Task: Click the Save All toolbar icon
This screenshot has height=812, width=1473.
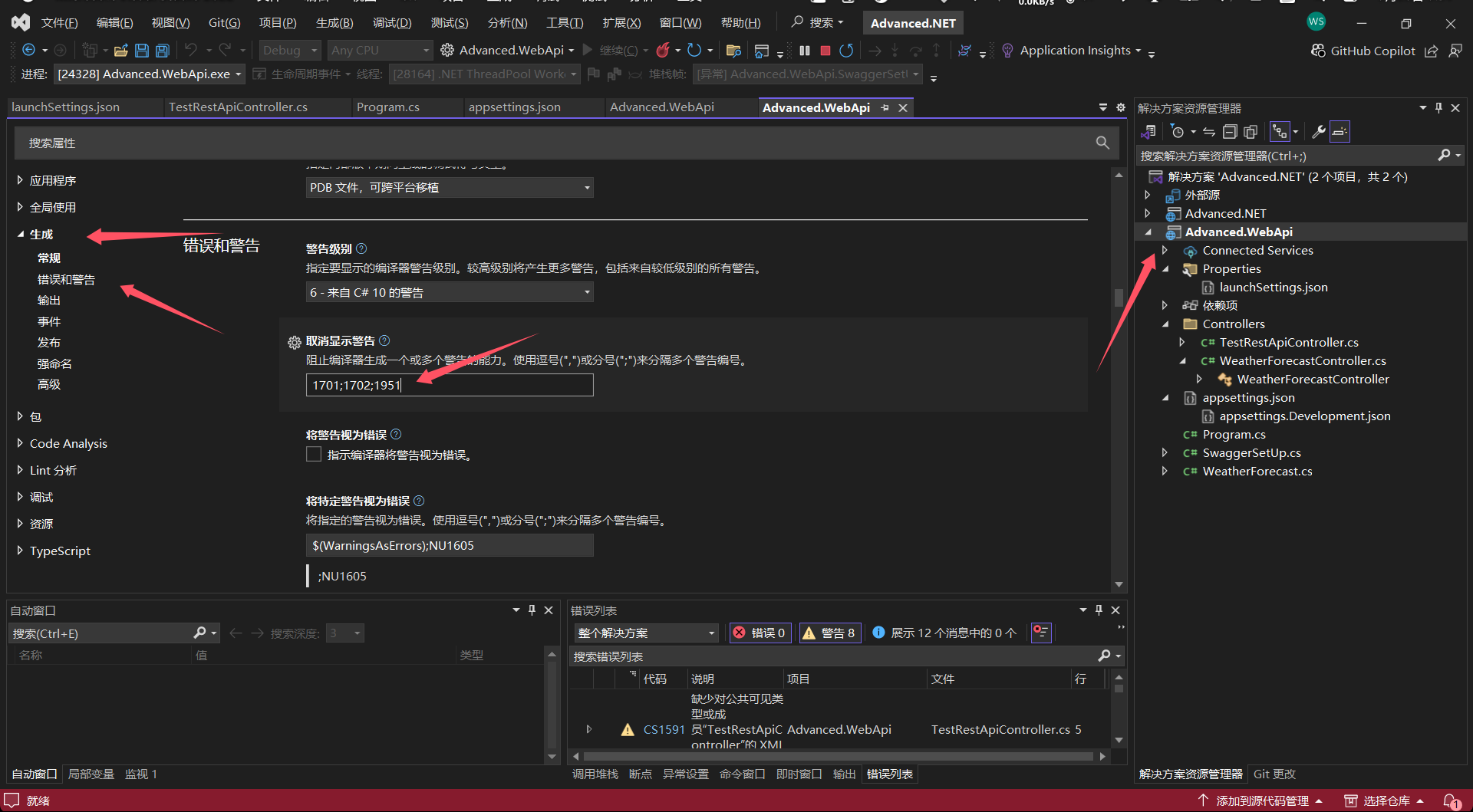Action: tap(163, 51)
